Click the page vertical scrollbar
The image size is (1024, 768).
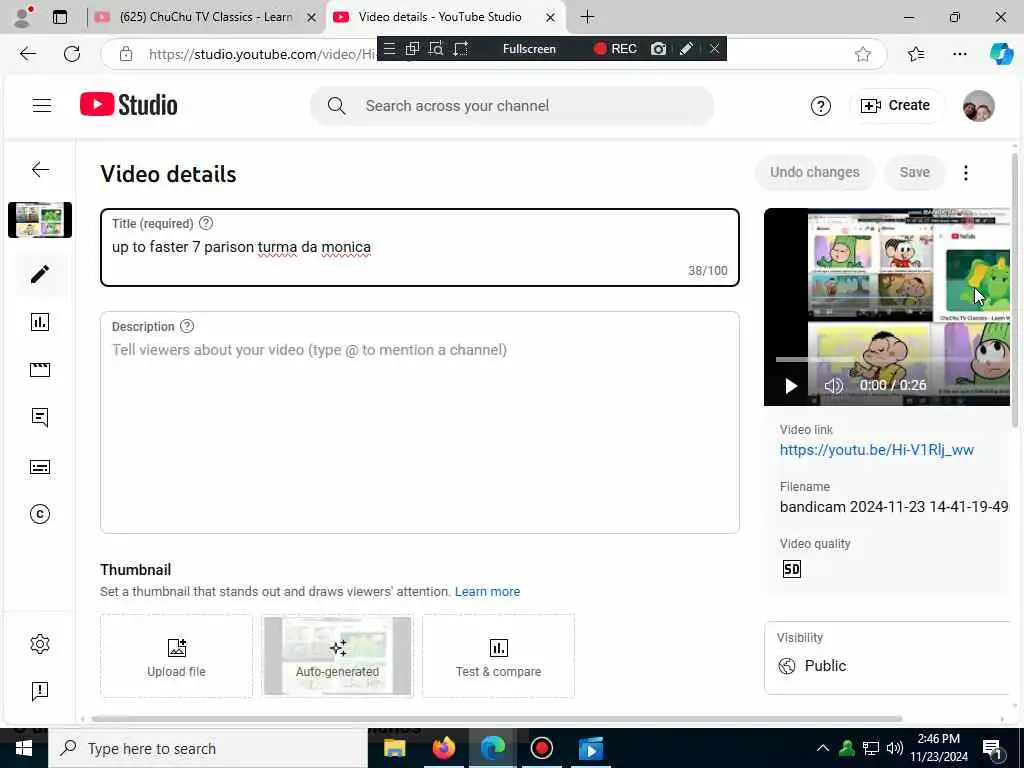(x=1014, y=291)
